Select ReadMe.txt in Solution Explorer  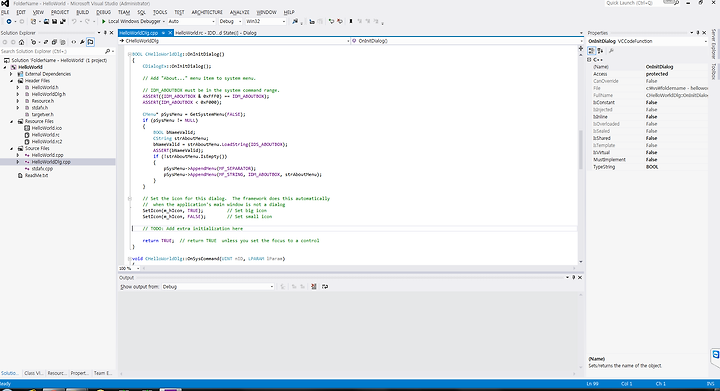pyautogui.click(x=36, y=176)
